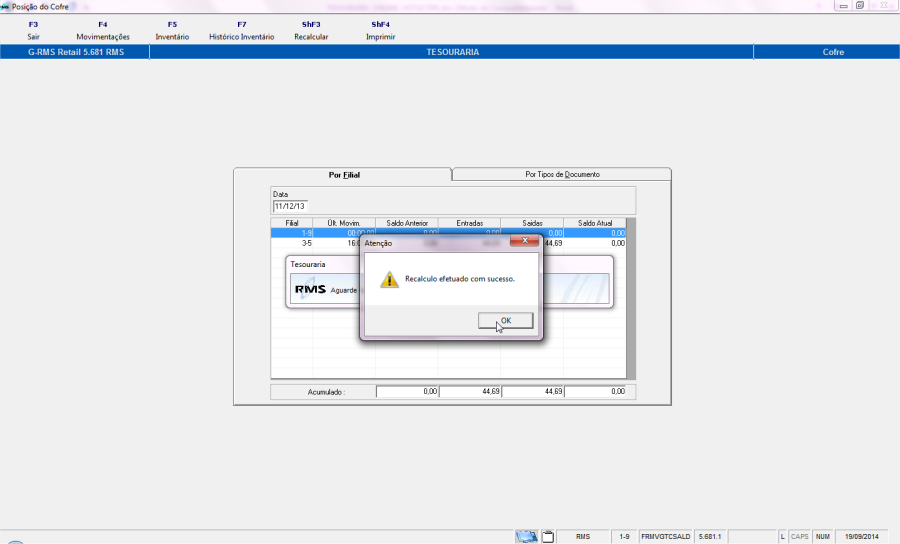Restore the Posição do Cofre window
Image resolution: width=900 pixels, height=544 pixels.
pos(860,6)
